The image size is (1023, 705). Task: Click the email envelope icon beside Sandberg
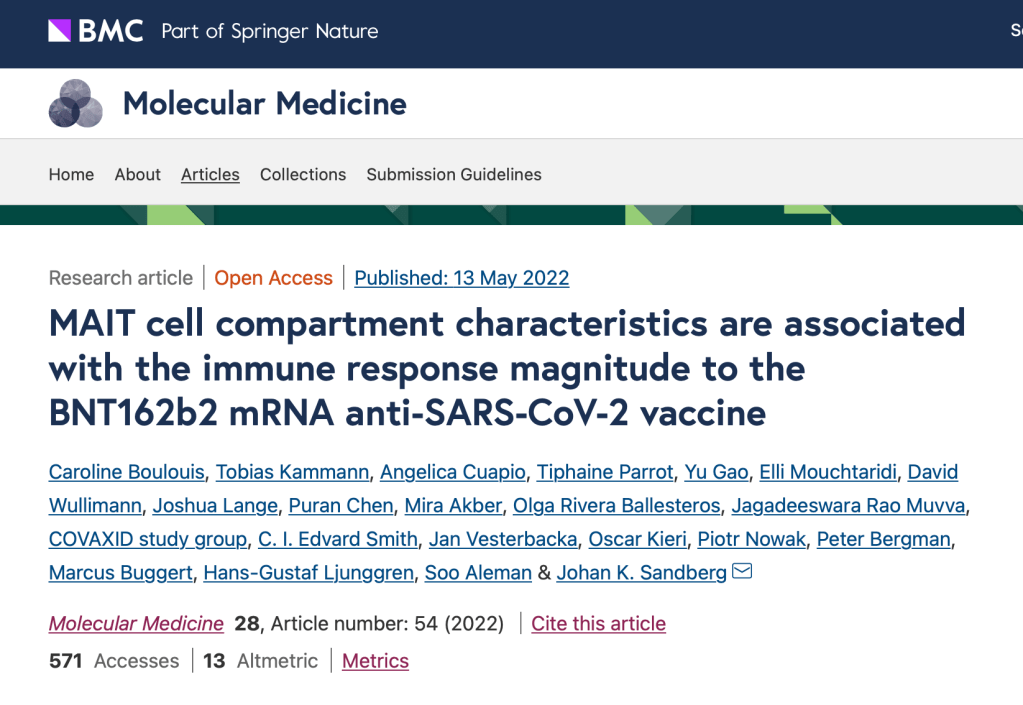pyautogui.click(x=742, y=572)
